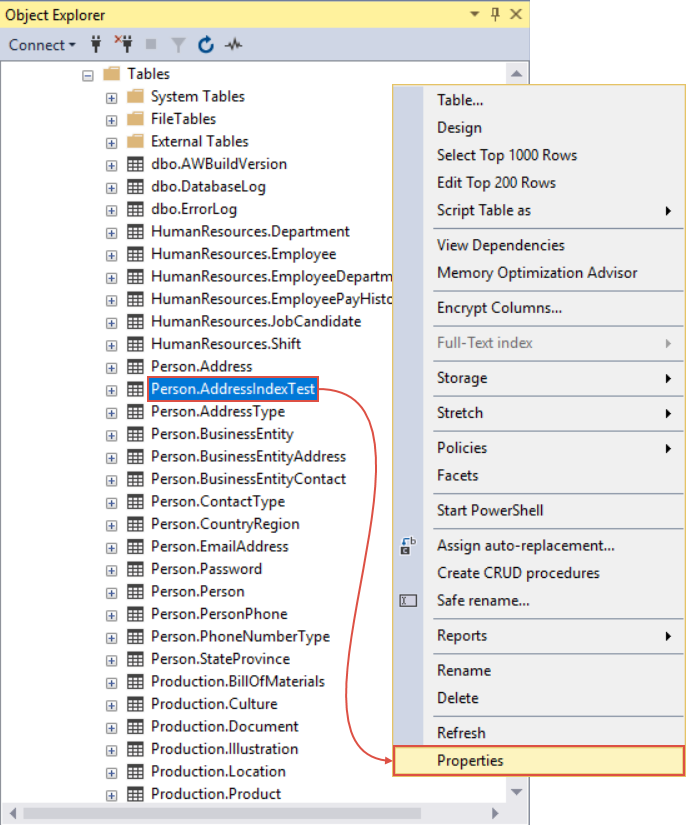The image size is (686, 825).
Task: Click the Assign auto-replacement icon
Action: (408, 546)
